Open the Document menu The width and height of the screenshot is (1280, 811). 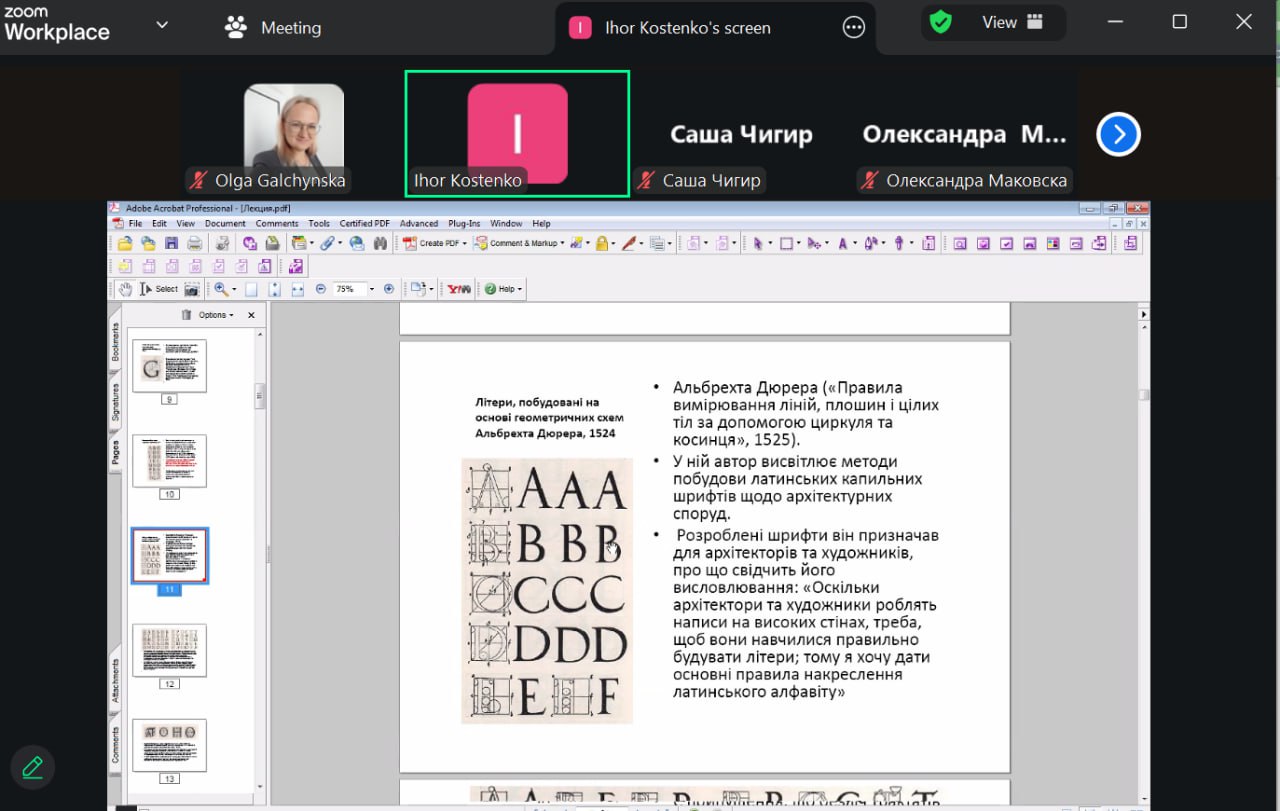point(225,224)
